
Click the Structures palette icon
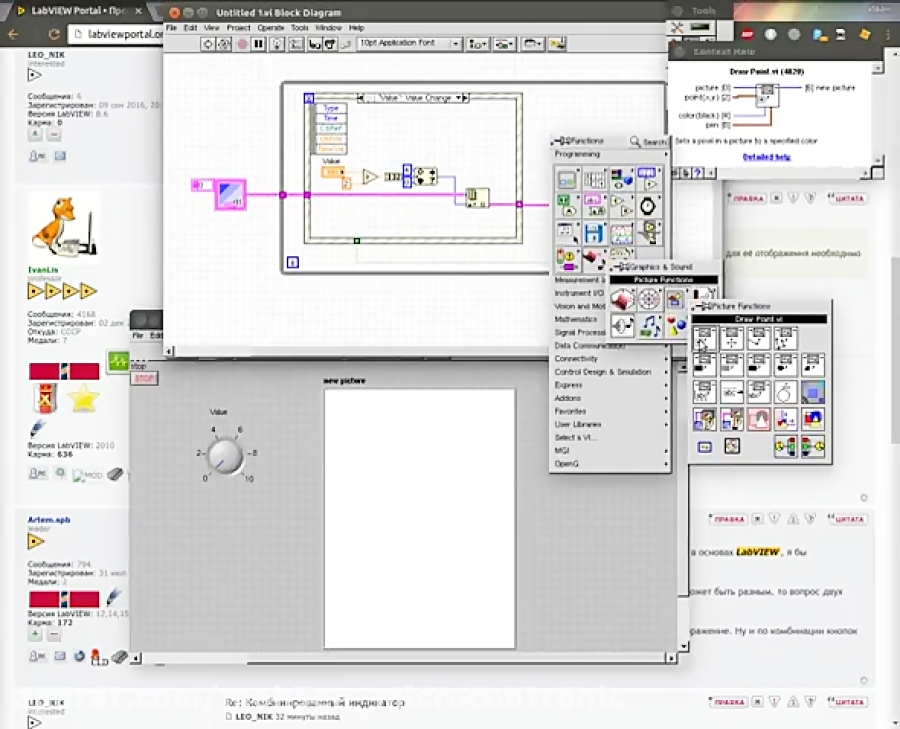click(568, 179)
